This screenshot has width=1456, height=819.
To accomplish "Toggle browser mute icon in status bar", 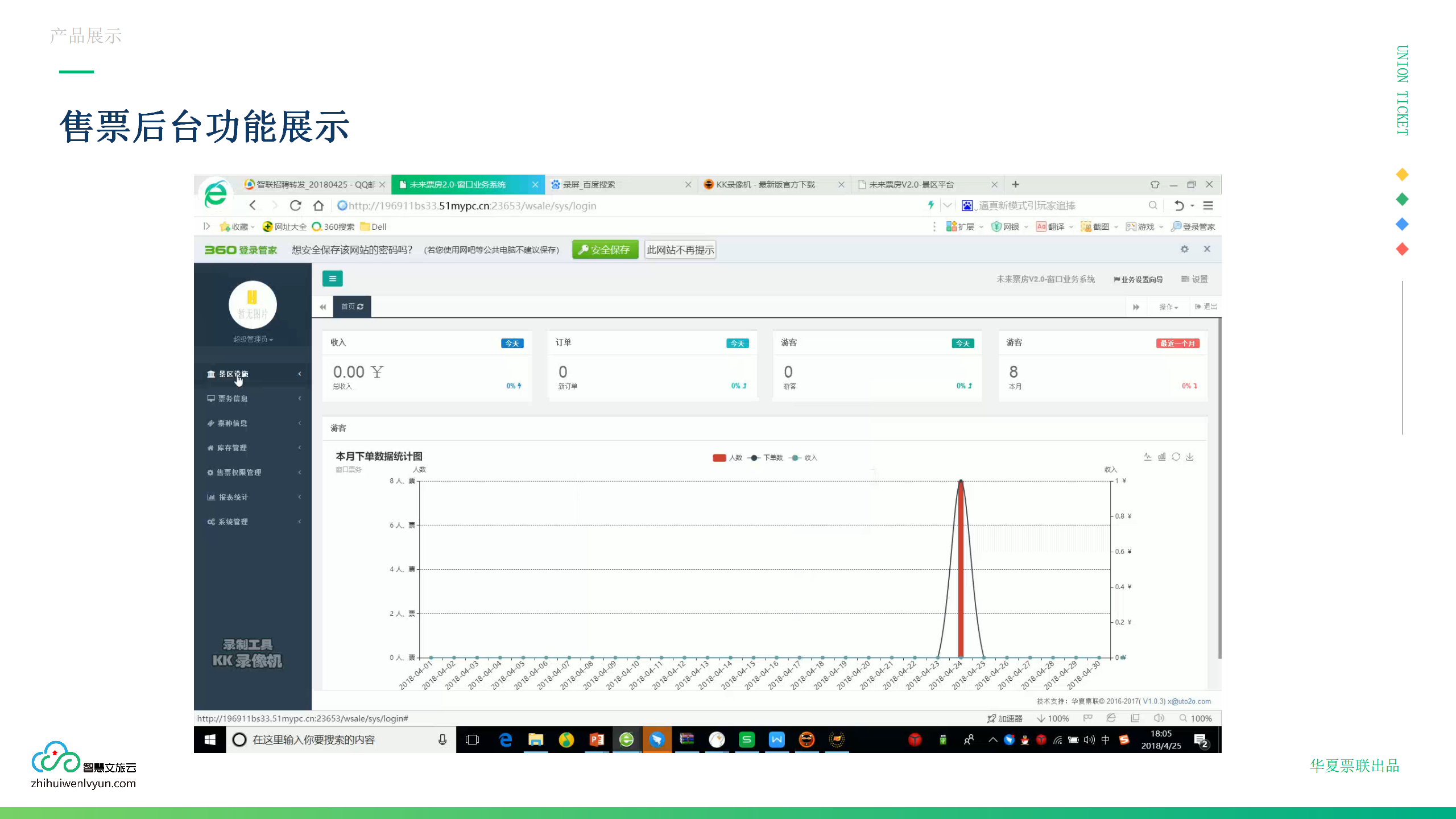I will (x=1159, y=718).
